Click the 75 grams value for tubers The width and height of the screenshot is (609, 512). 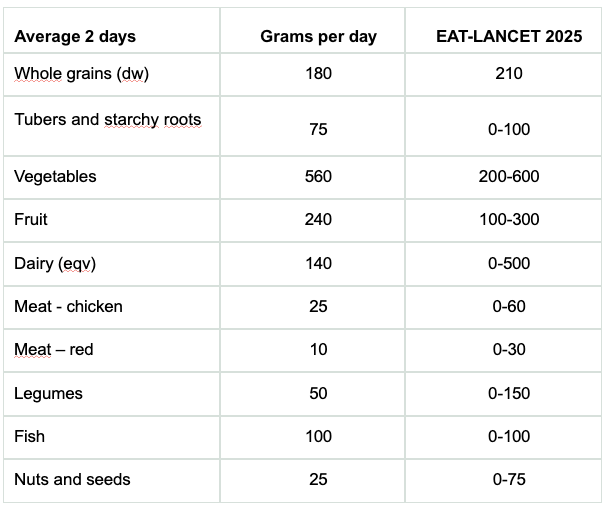(318, 130)
